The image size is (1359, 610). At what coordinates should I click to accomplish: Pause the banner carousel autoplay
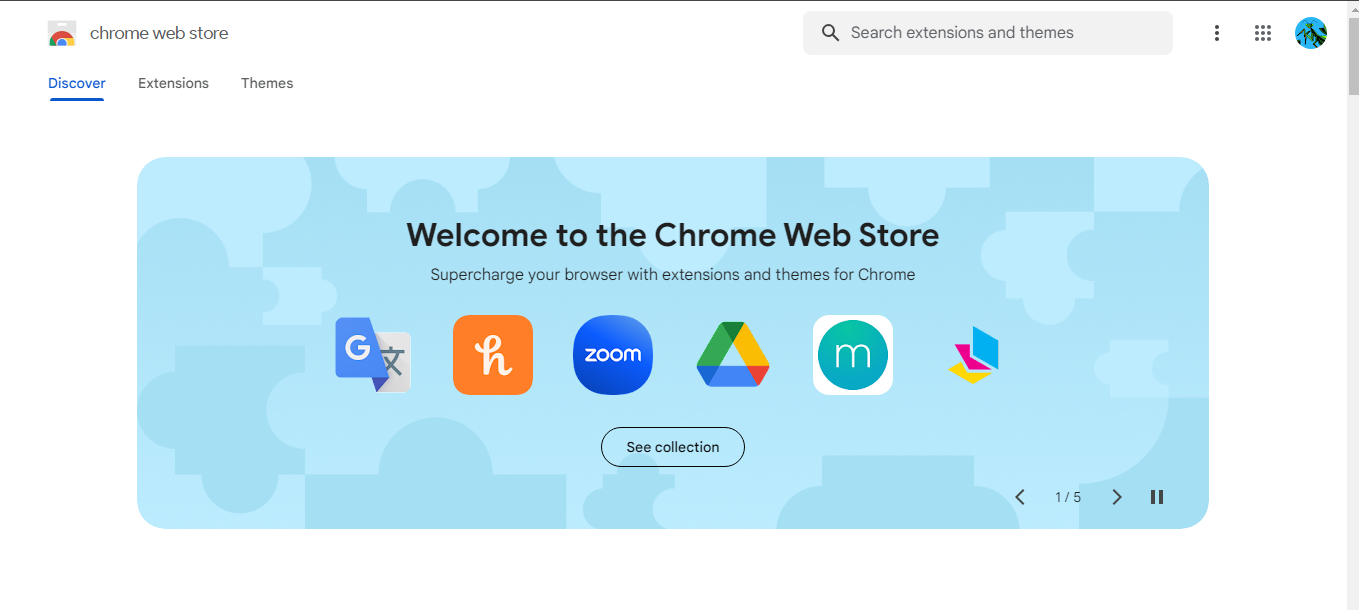(x=1157, y=497)
